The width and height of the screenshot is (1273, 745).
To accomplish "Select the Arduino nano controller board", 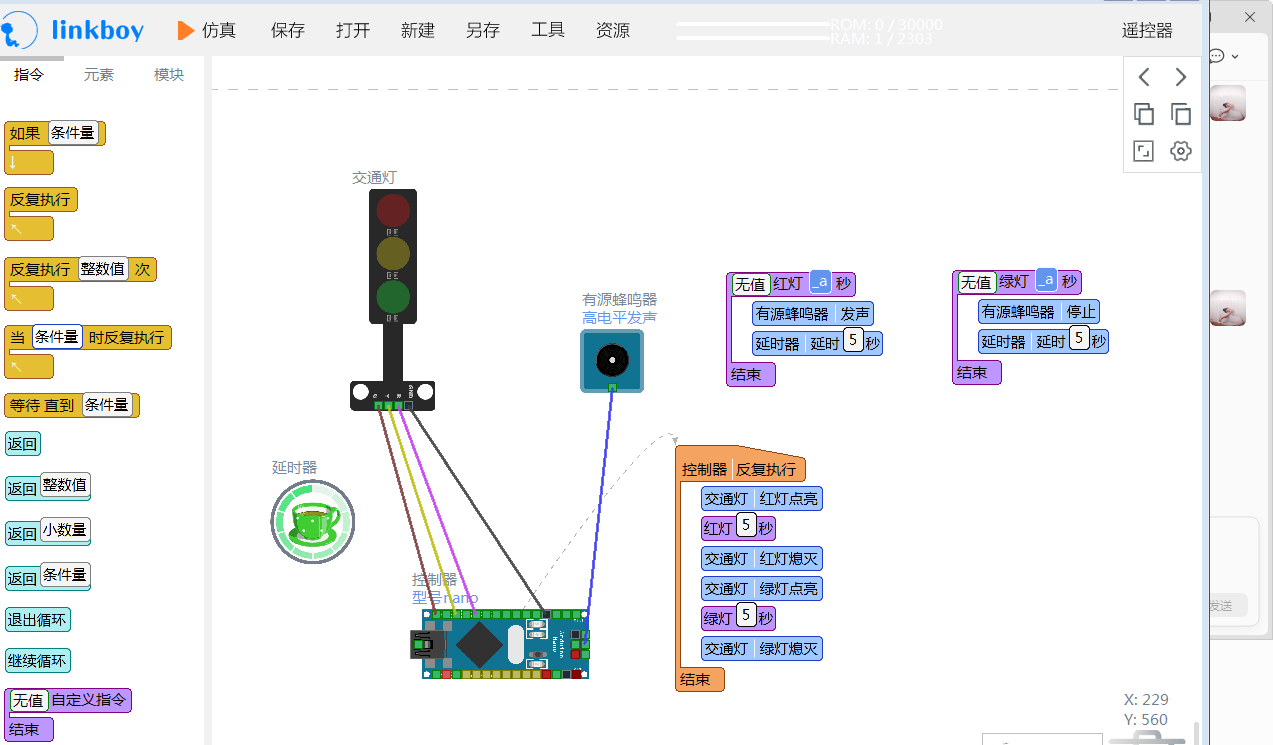I will [x=504, y=644].
